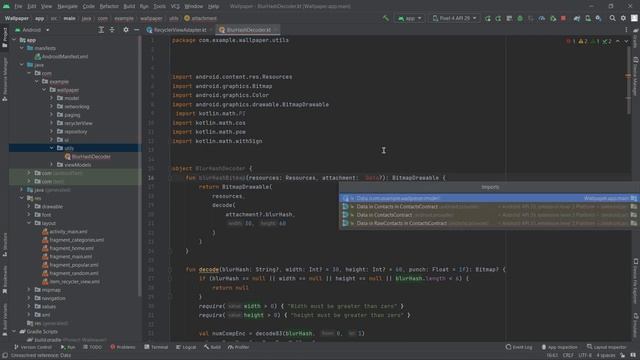Screen dimensions: 640x360
Task: Click the Make Project hammer icon
Action: (x=385, y=18)
